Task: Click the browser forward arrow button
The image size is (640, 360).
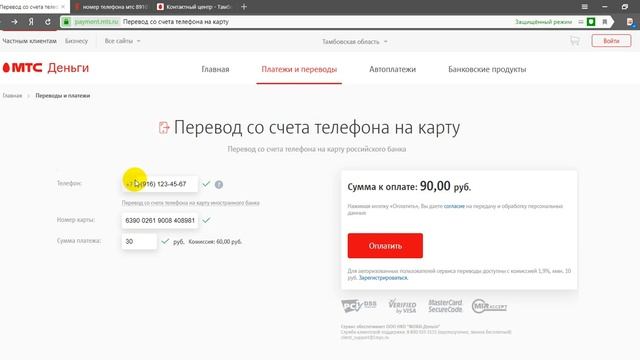Action: tap(14, 22)
